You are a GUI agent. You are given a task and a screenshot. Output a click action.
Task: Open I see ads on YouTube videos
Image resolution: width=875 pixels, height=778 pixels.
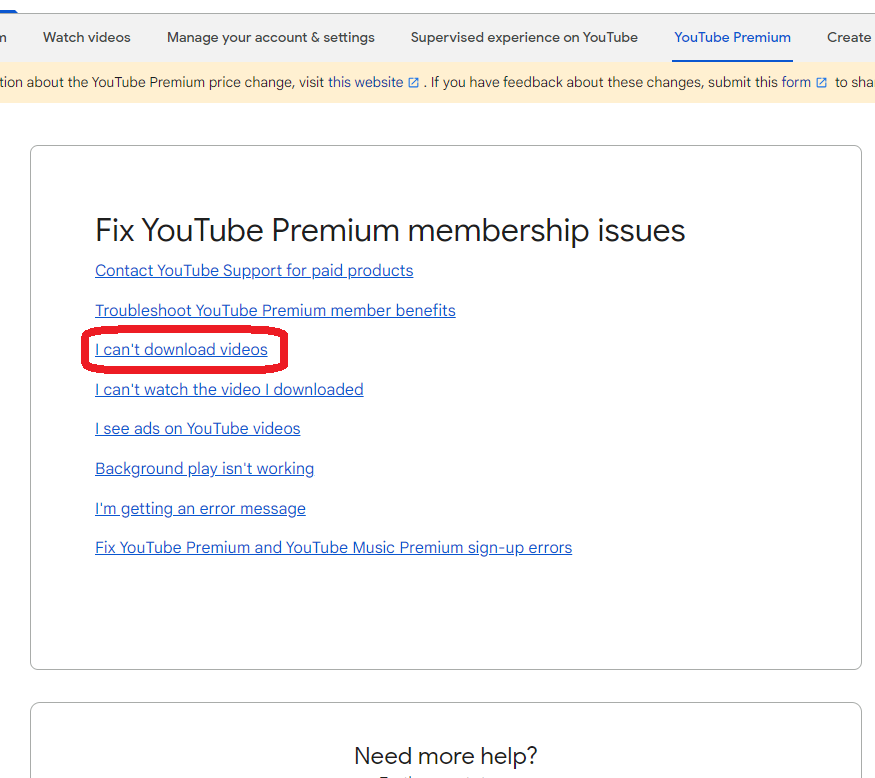click(198, 429)
